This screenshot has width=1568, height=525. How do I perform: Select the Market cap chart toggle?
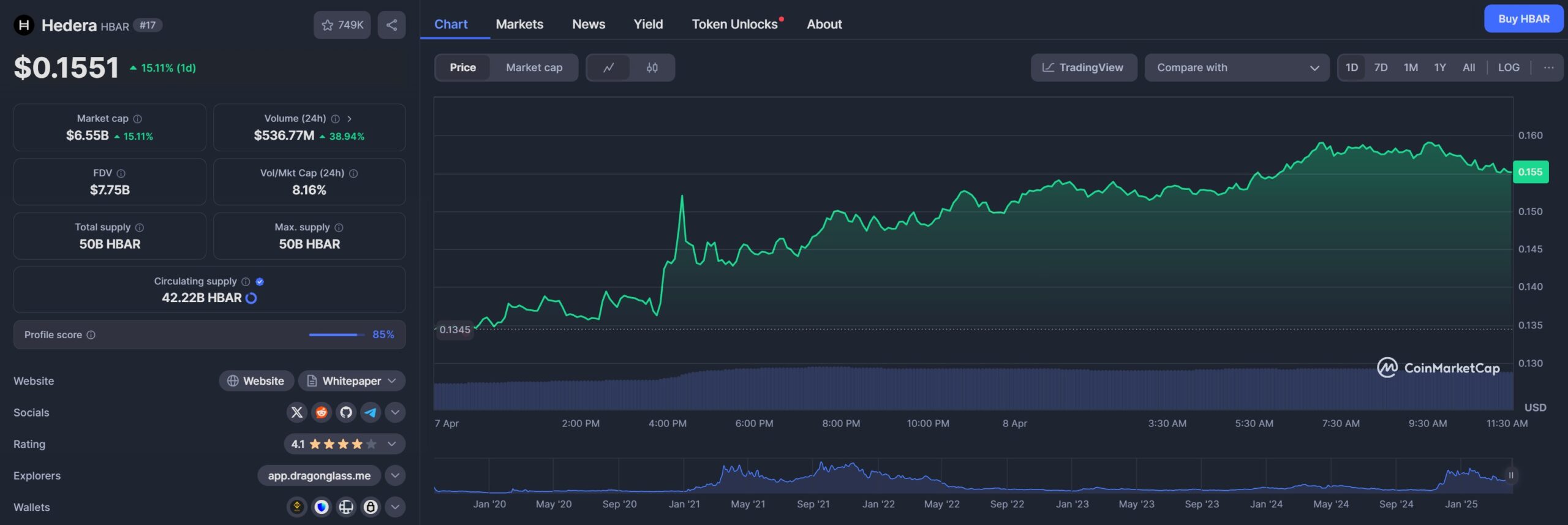534,67
